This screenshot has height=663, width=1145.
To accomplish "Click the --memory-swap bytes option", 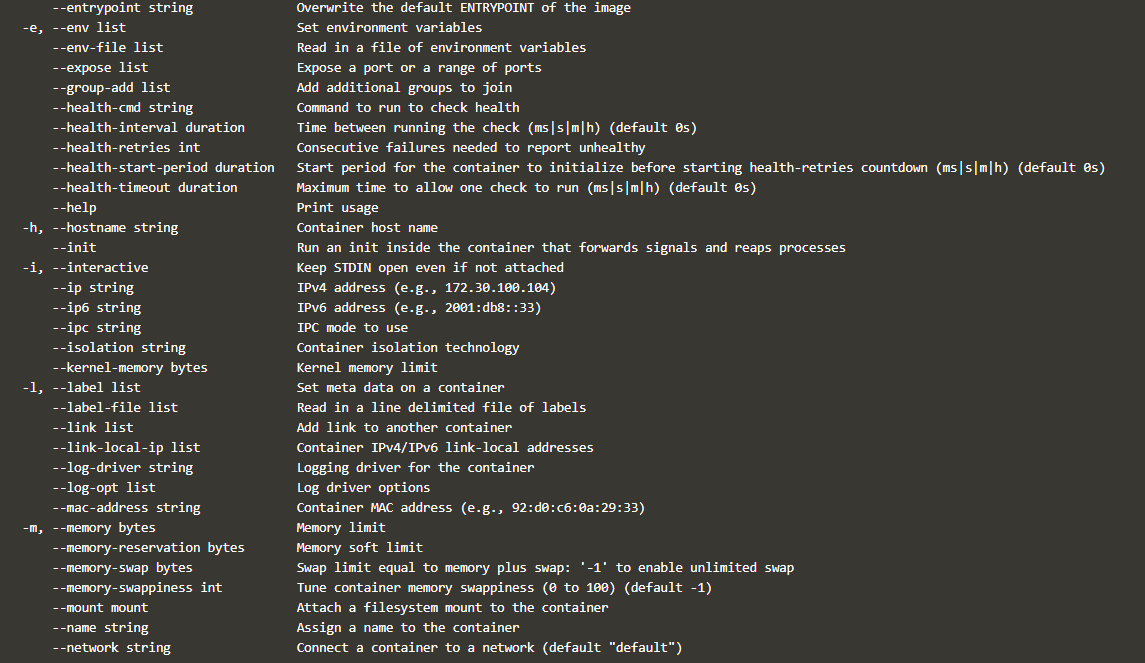I will point(122,568).
